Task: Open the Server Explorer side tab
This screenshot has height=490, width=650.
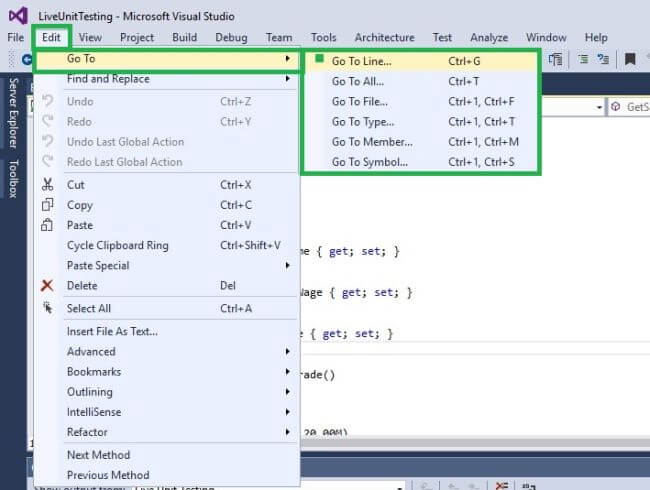Action: click(x=14, y=113)
